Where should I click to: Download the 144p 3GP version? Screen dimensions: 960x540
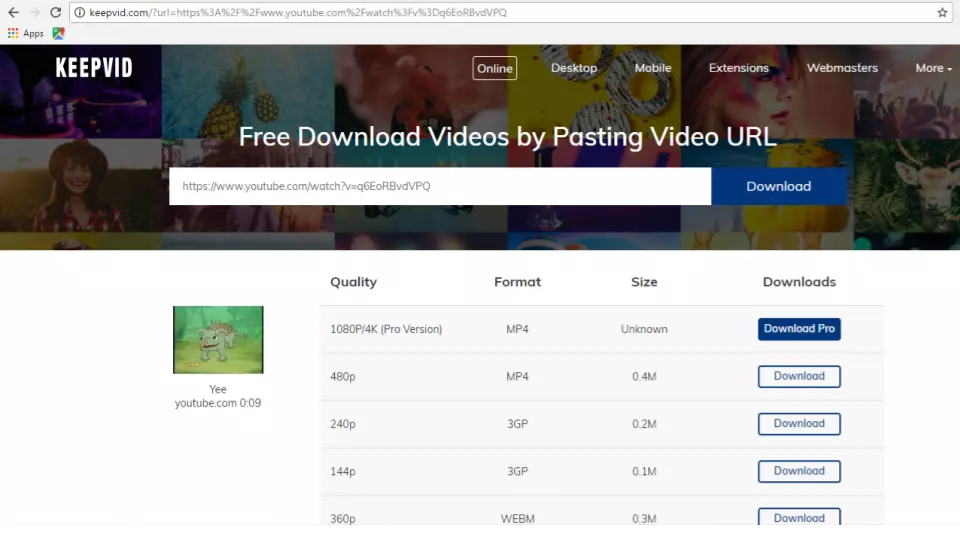tap(799, 471)
